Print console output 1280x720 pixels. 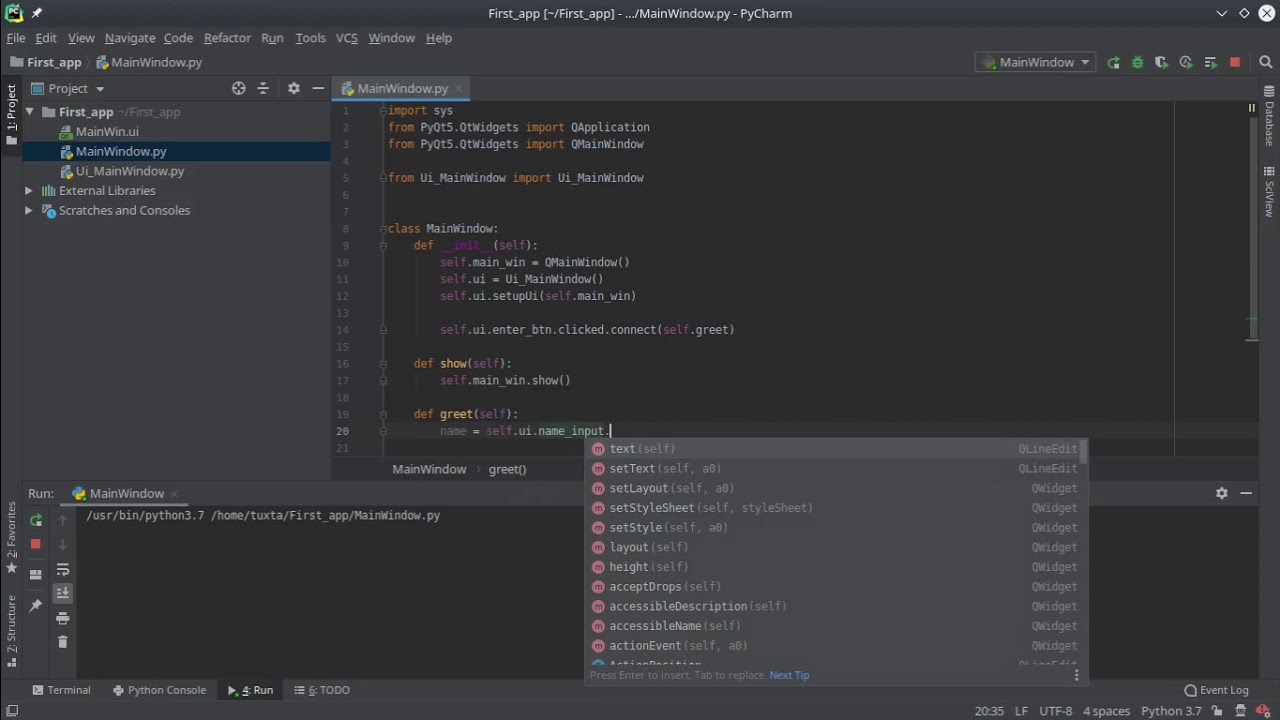pos(62,618)
